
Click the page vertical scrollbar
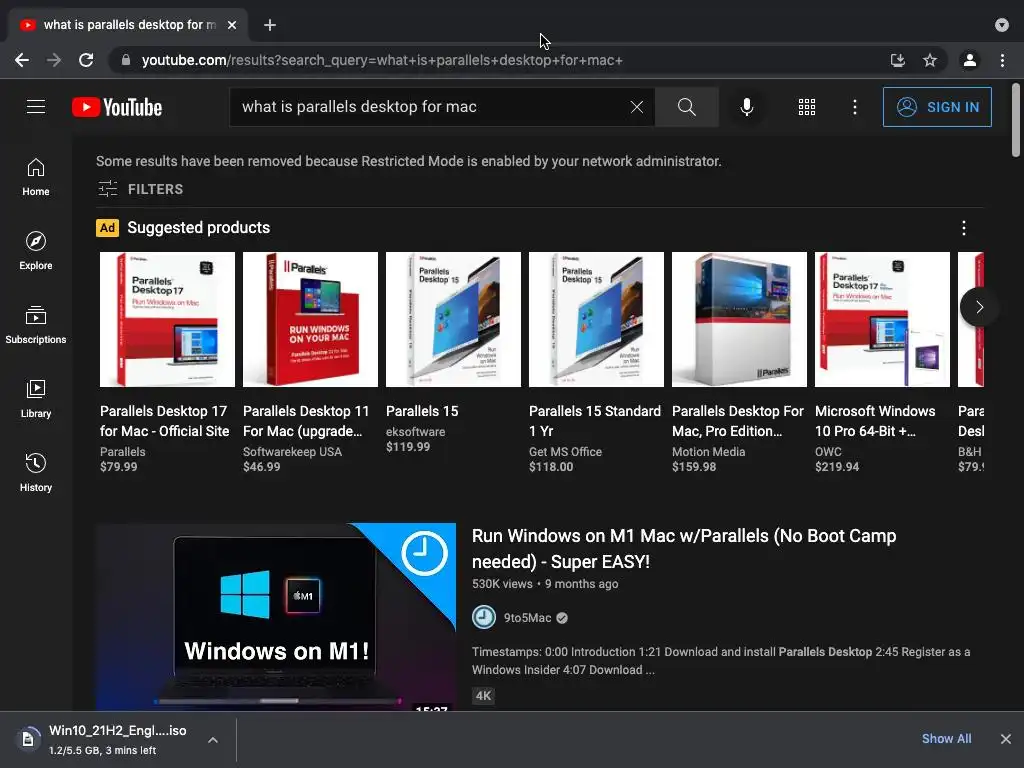click(1016, 121)
